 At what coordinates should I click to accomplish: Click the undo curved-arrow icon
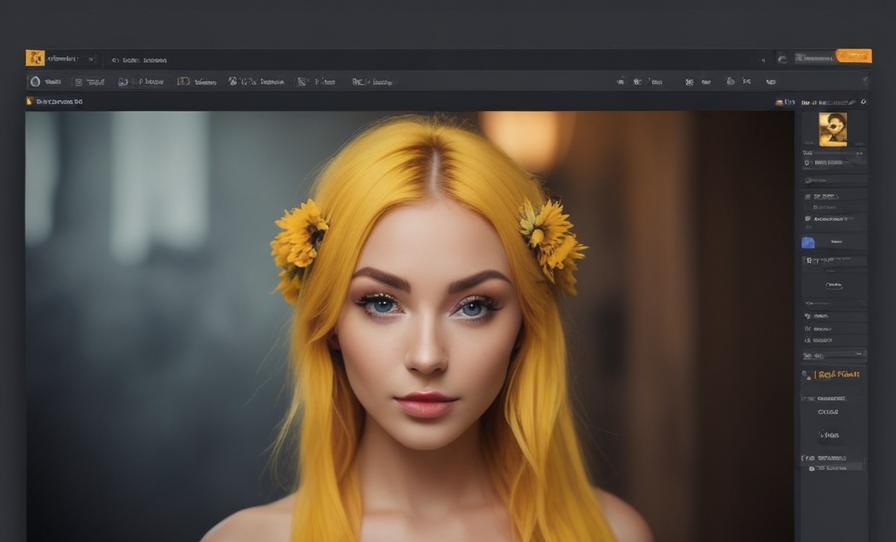[x=782, y=58]
